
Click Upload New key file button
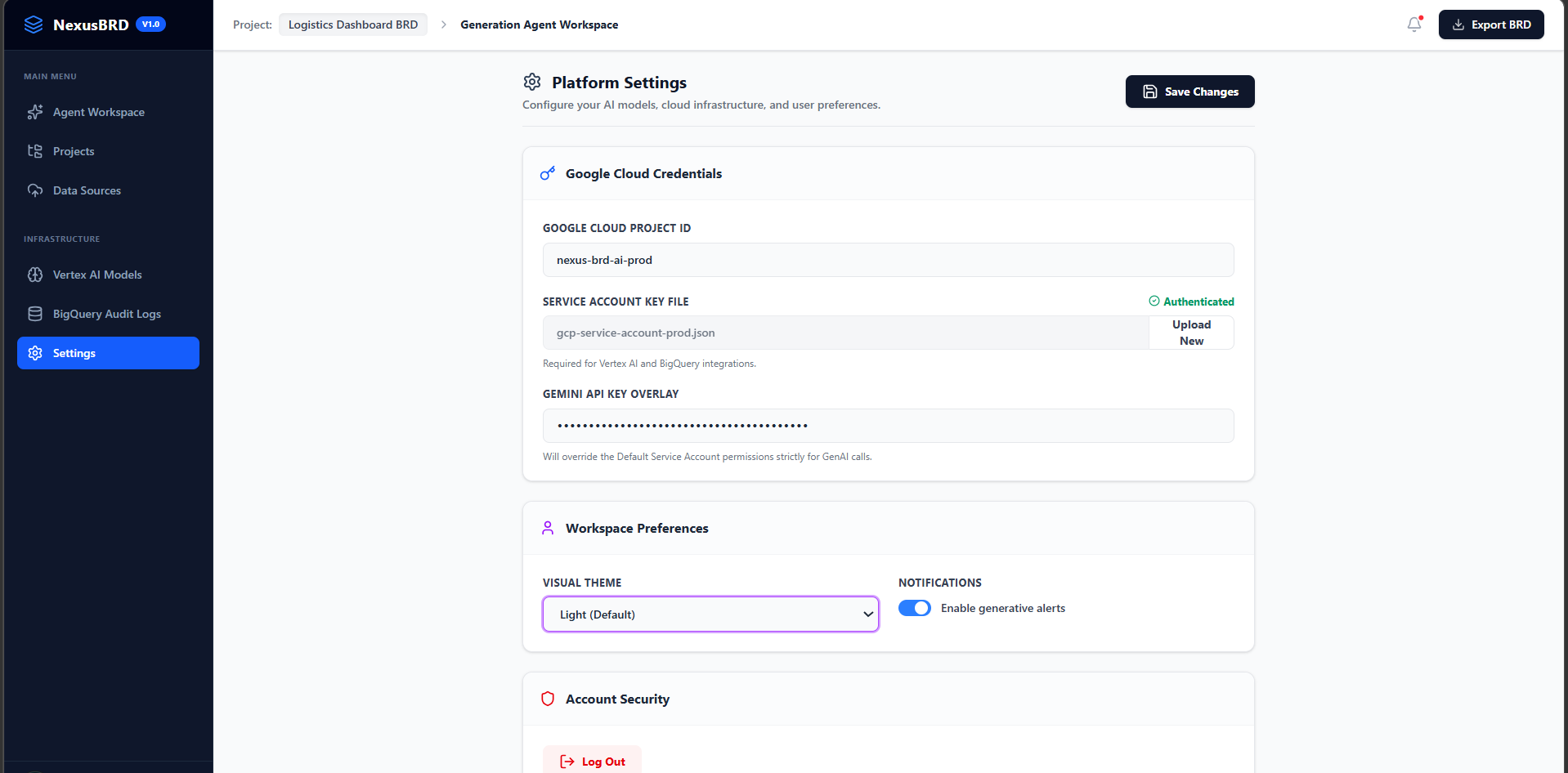(1191, 333)
